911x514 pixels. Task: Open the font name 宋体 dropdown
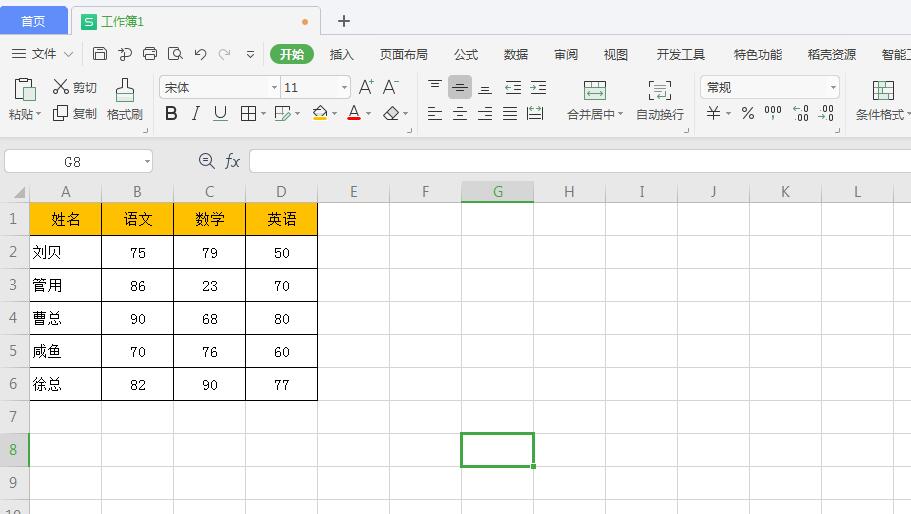274,88
